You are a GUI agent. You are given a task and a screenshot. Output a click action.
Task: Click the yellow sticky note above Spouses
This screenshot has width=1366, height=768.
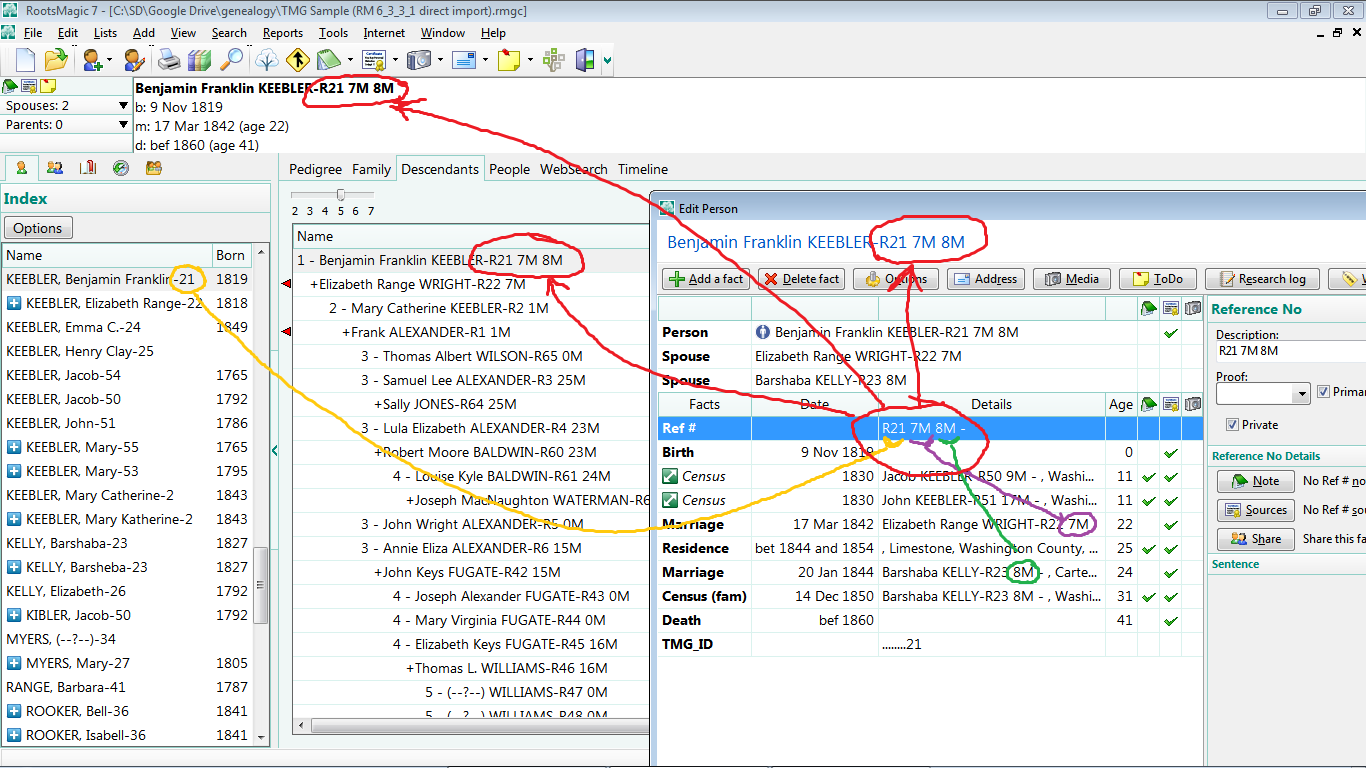pos(47,86)
